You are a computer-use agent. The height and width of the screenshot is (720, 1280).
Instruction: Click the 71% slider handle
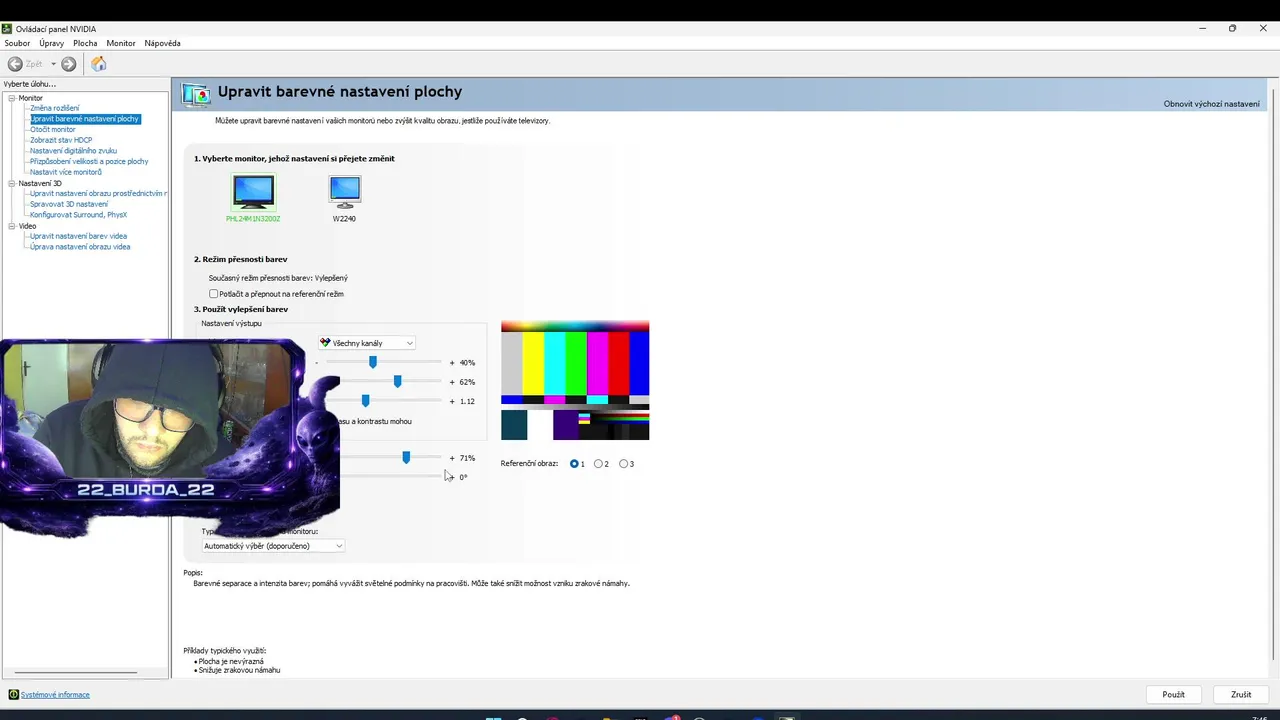point(406,457)
